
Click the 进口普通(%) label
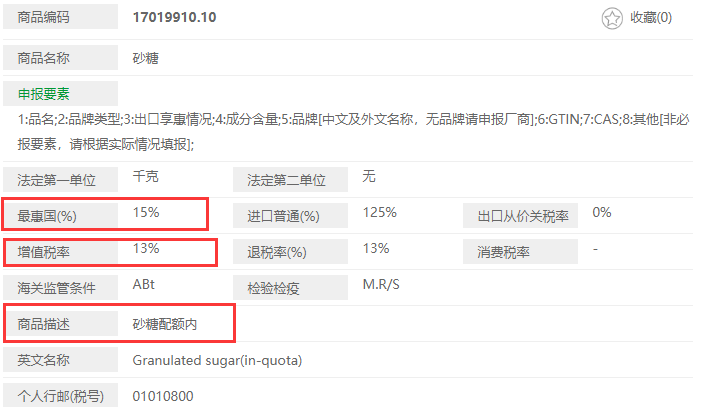click(x=283, y=216)
